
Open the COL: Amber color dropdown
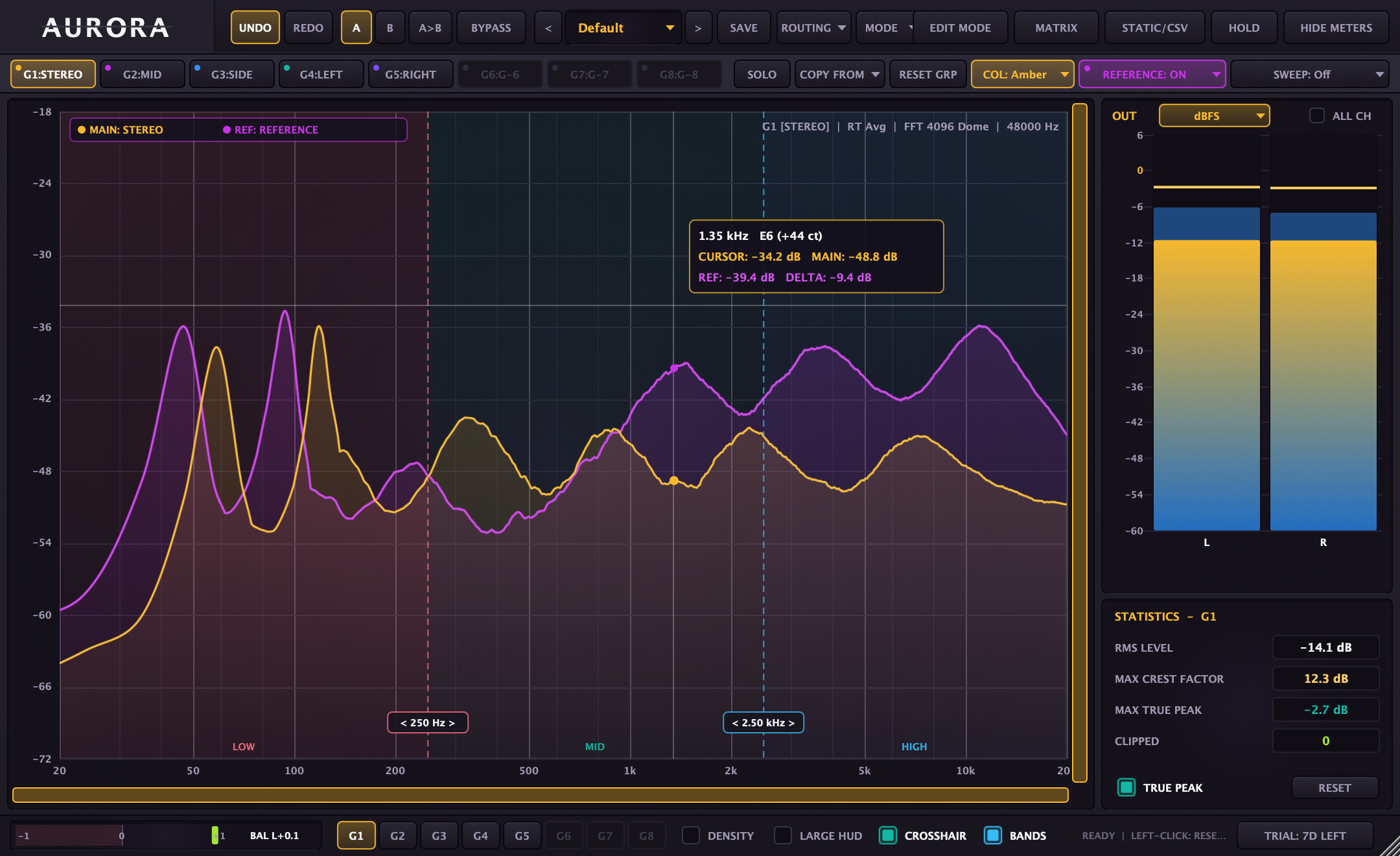[1022, 75]
